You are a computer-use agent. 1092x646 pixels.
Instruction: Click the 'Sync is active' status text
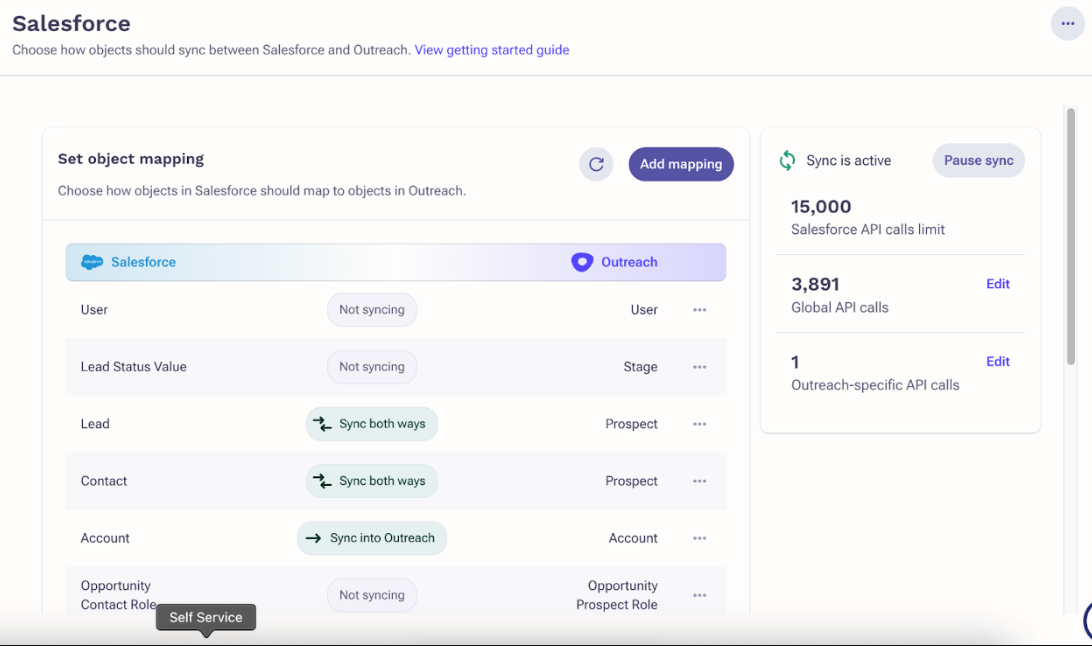(848, 161)
